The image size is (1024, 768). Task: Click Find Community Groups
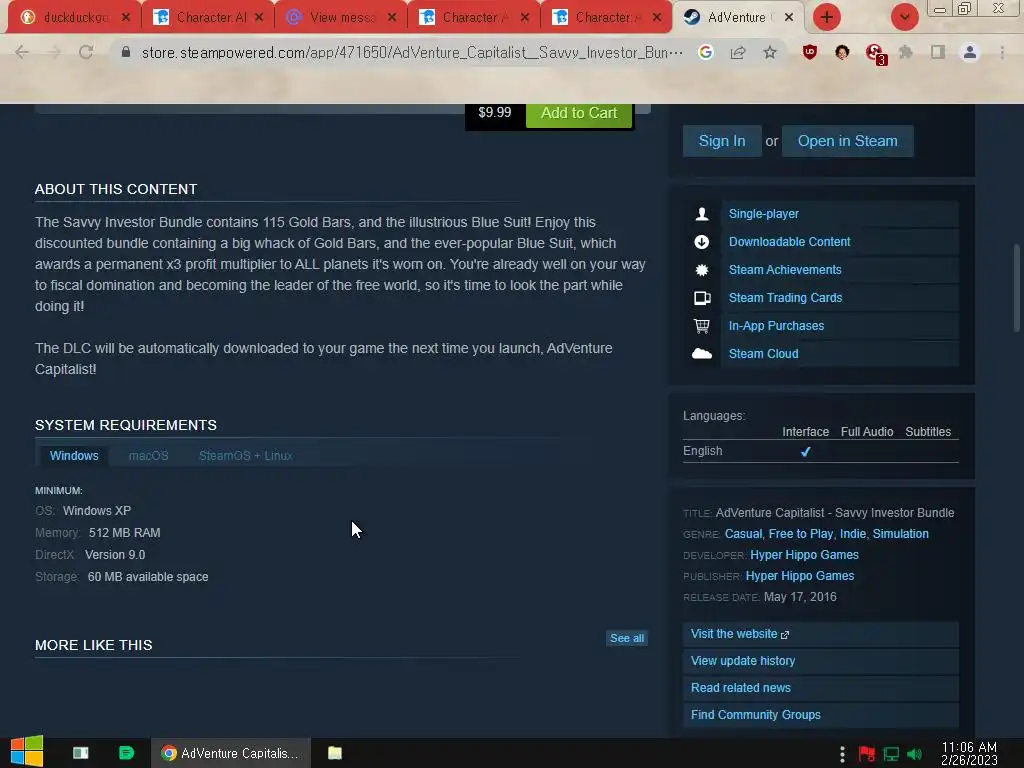820,714
